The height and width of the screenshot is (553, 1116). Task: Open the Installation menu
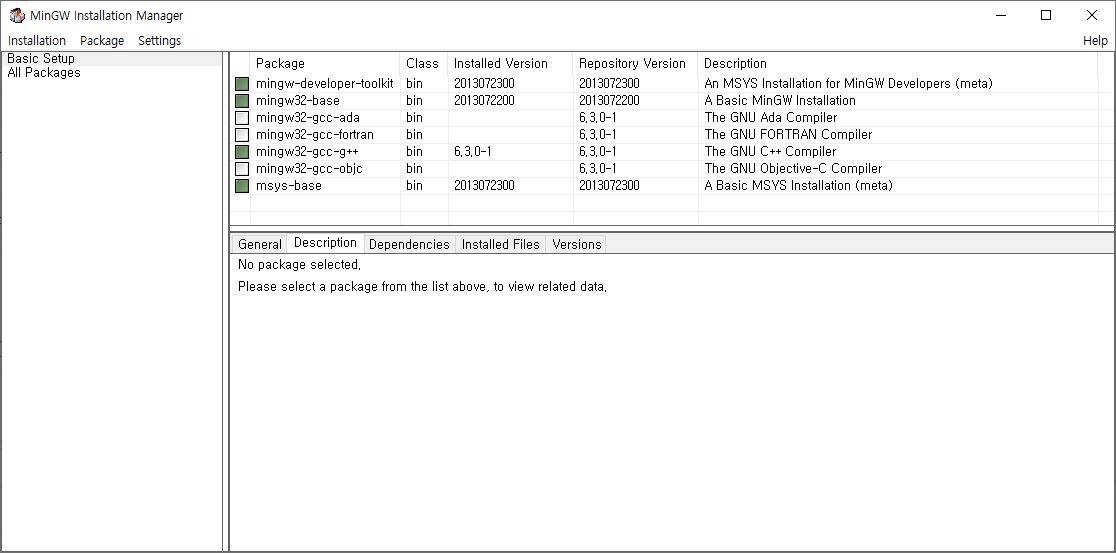37,41
